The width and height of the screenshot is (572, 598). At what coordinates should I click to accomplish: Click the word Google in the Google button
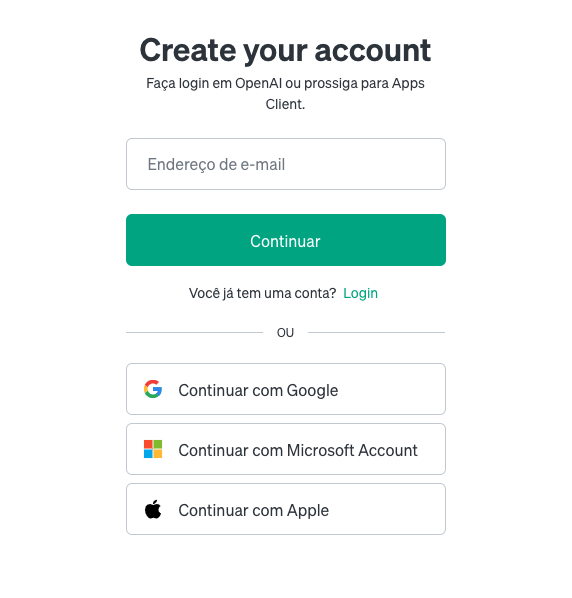pyautogui.click(x=312, y=391)
